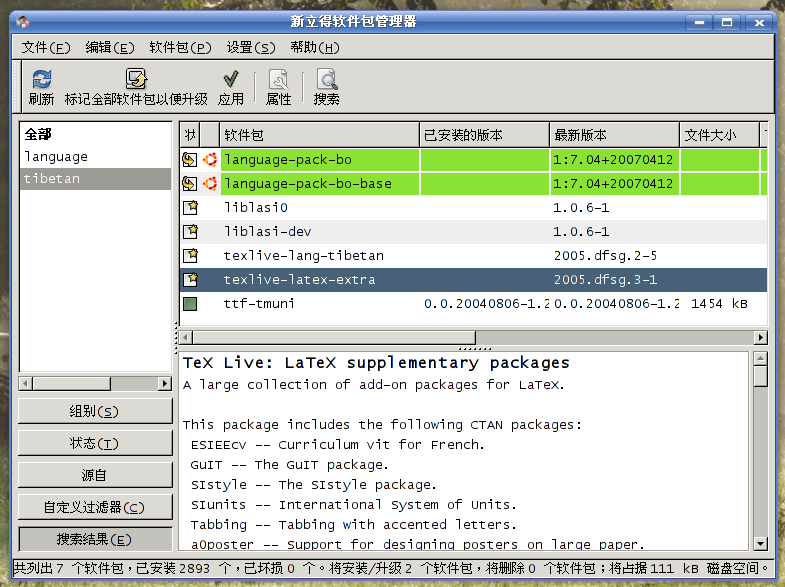Select the liblasi-dev package row
Image resolution: width=785 pixels, height=587 pixels.
(473, 231)
